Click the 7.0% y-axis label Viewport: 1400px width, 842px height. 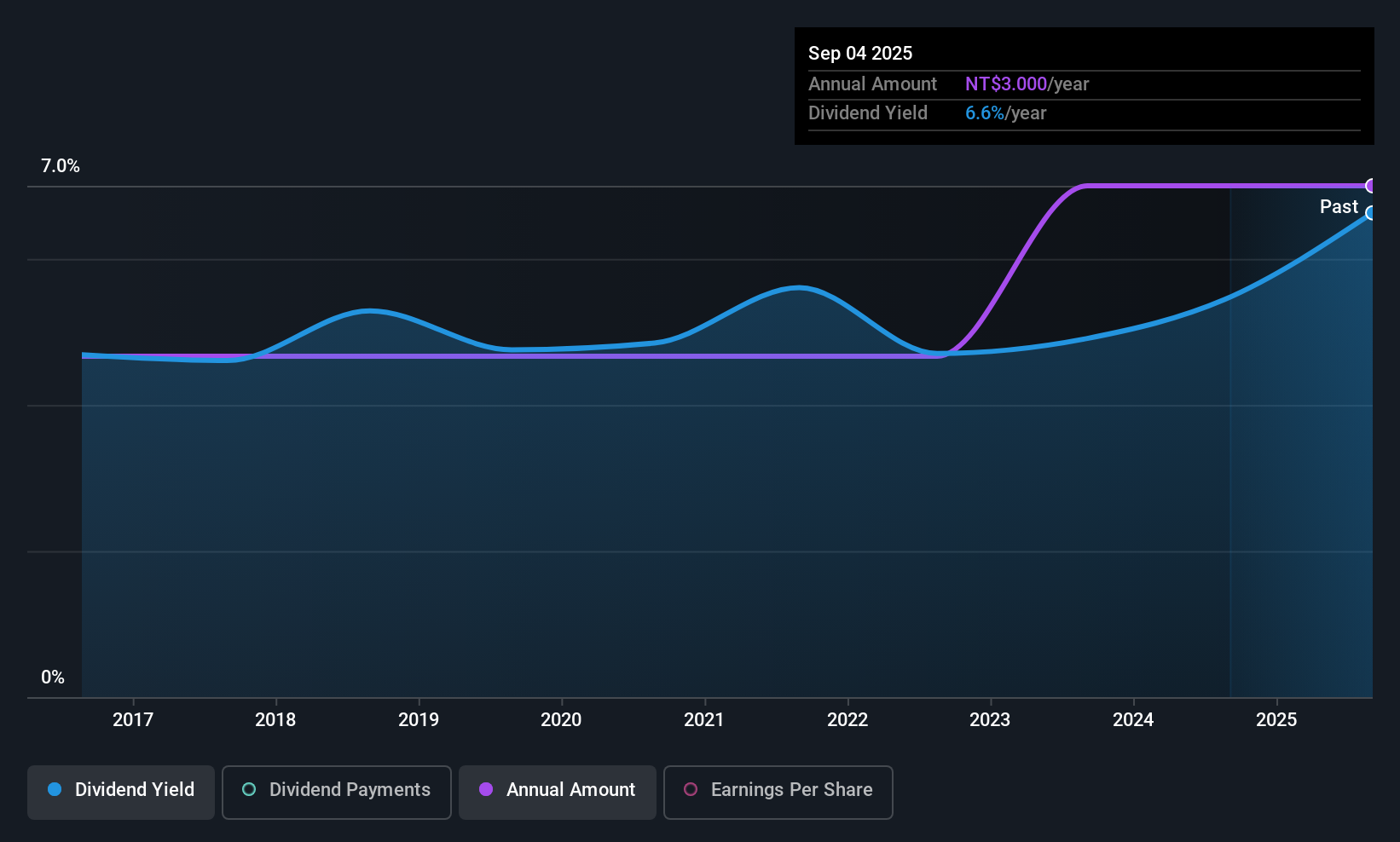pyautogui.click(x=61, y=166)
